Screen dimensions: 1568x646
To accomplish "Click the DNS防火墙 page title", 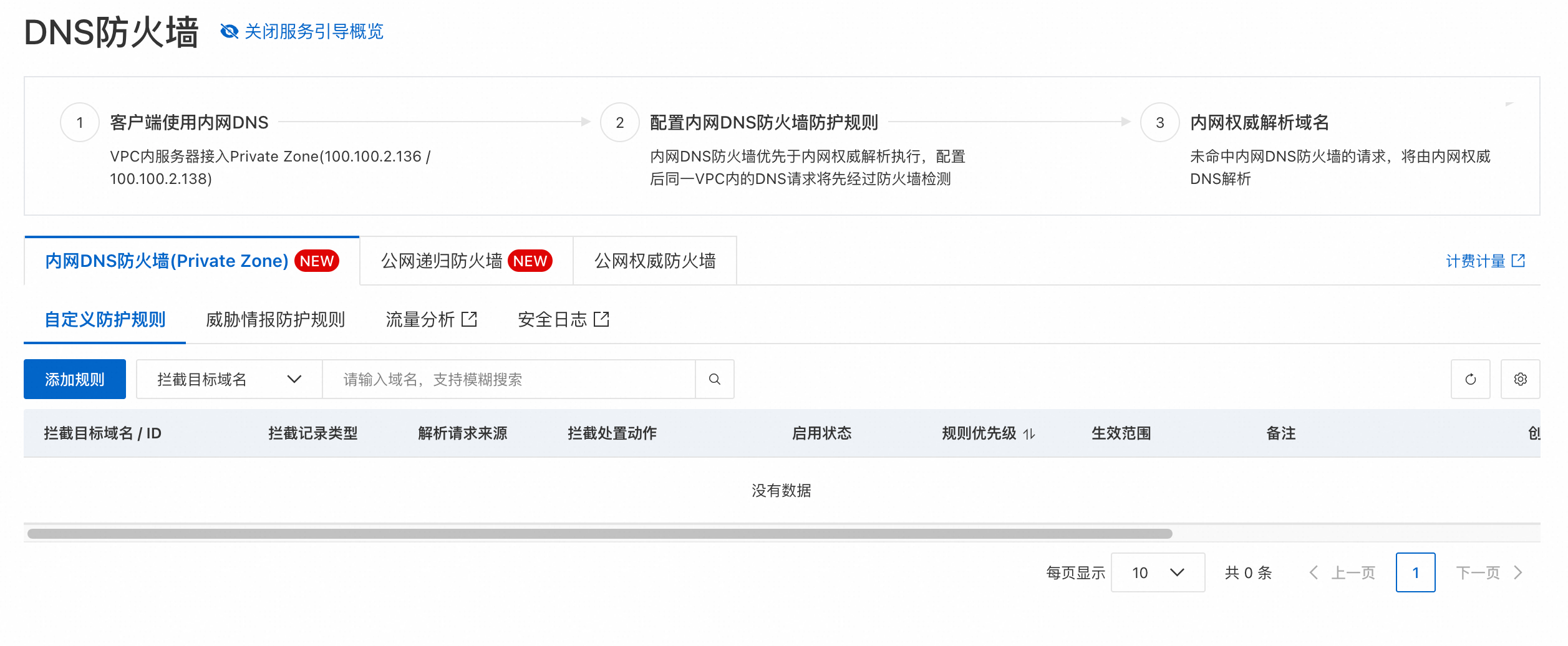I will click(x=111, y=32).
